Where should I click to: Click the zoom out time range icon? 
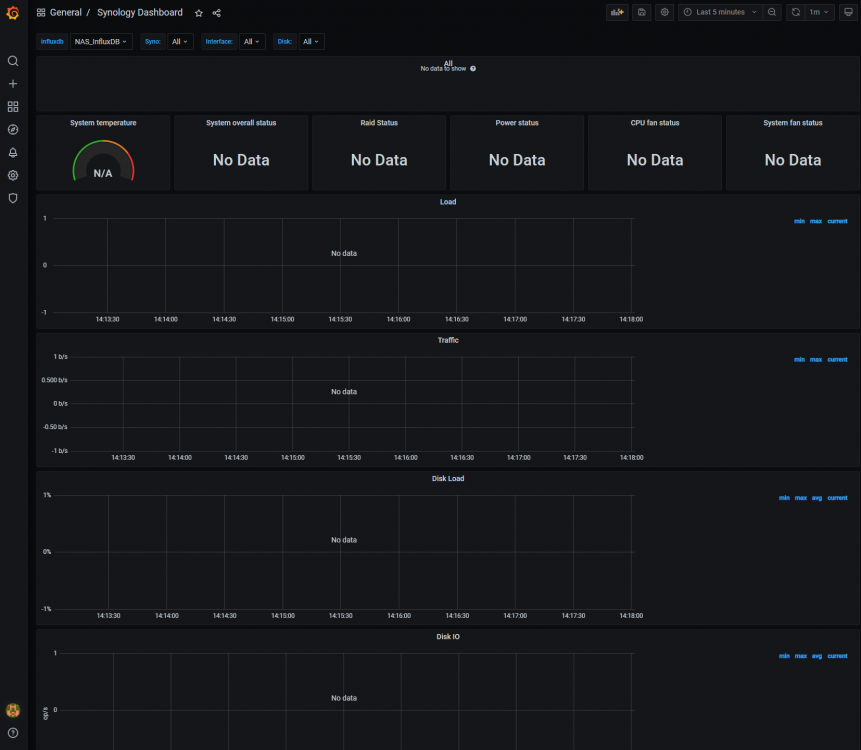pos(772,12)
